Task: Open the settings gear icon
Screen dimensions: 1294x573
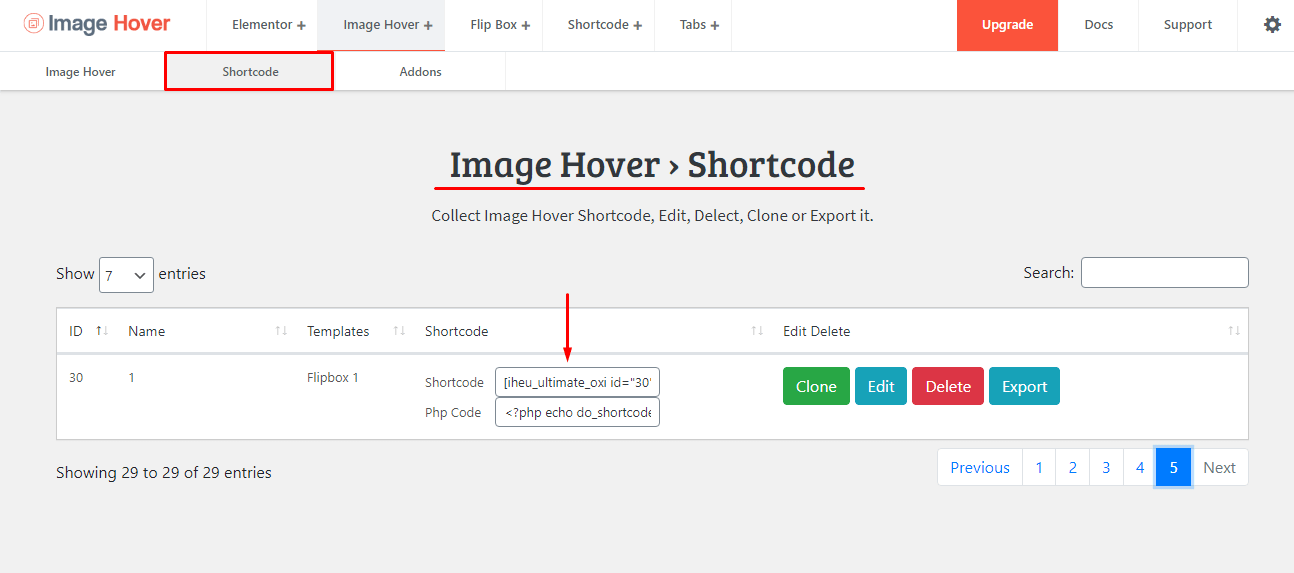Action: pos(1272,25)
